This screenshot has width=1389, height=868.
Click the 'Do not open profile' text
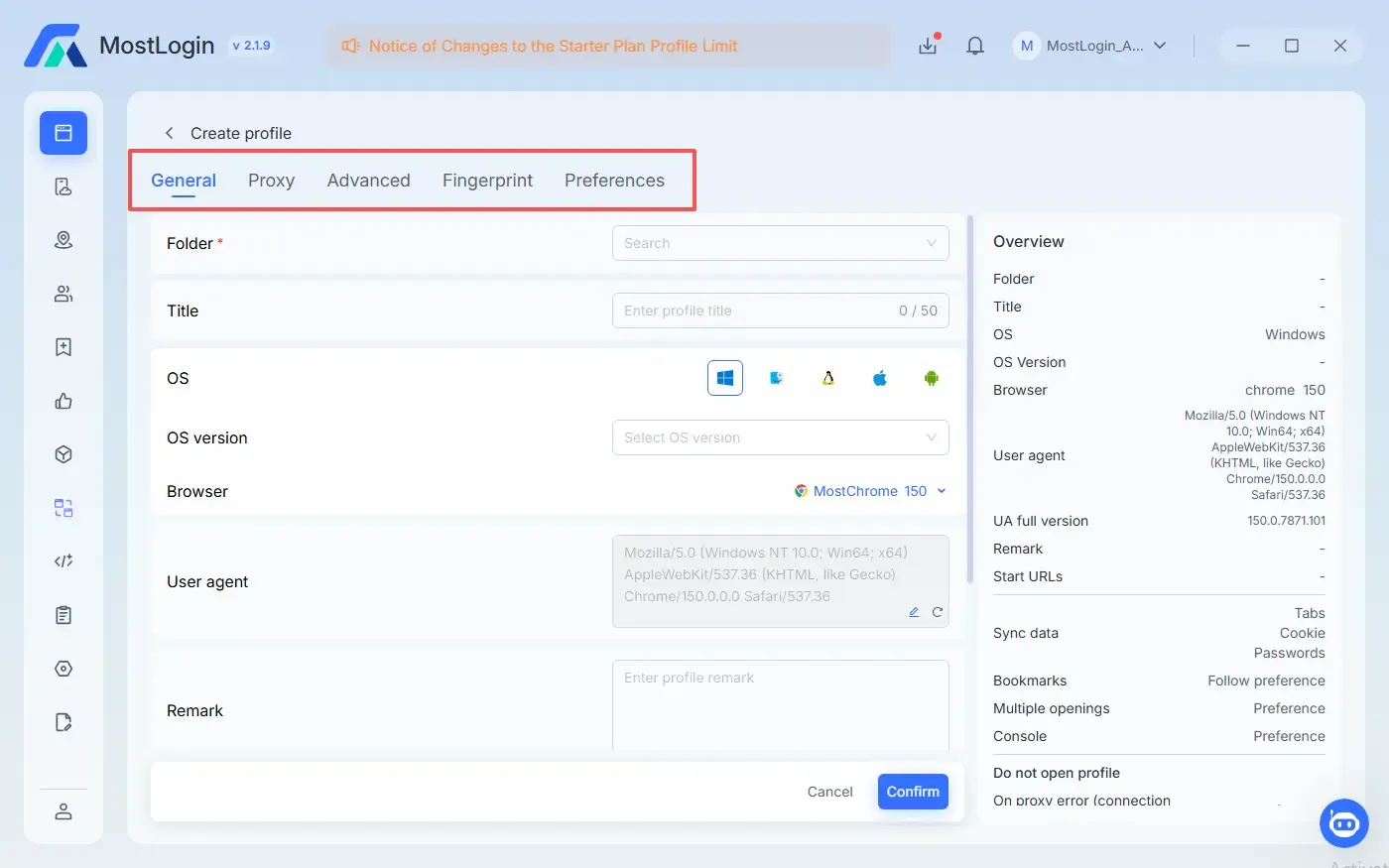point(1057,773)
